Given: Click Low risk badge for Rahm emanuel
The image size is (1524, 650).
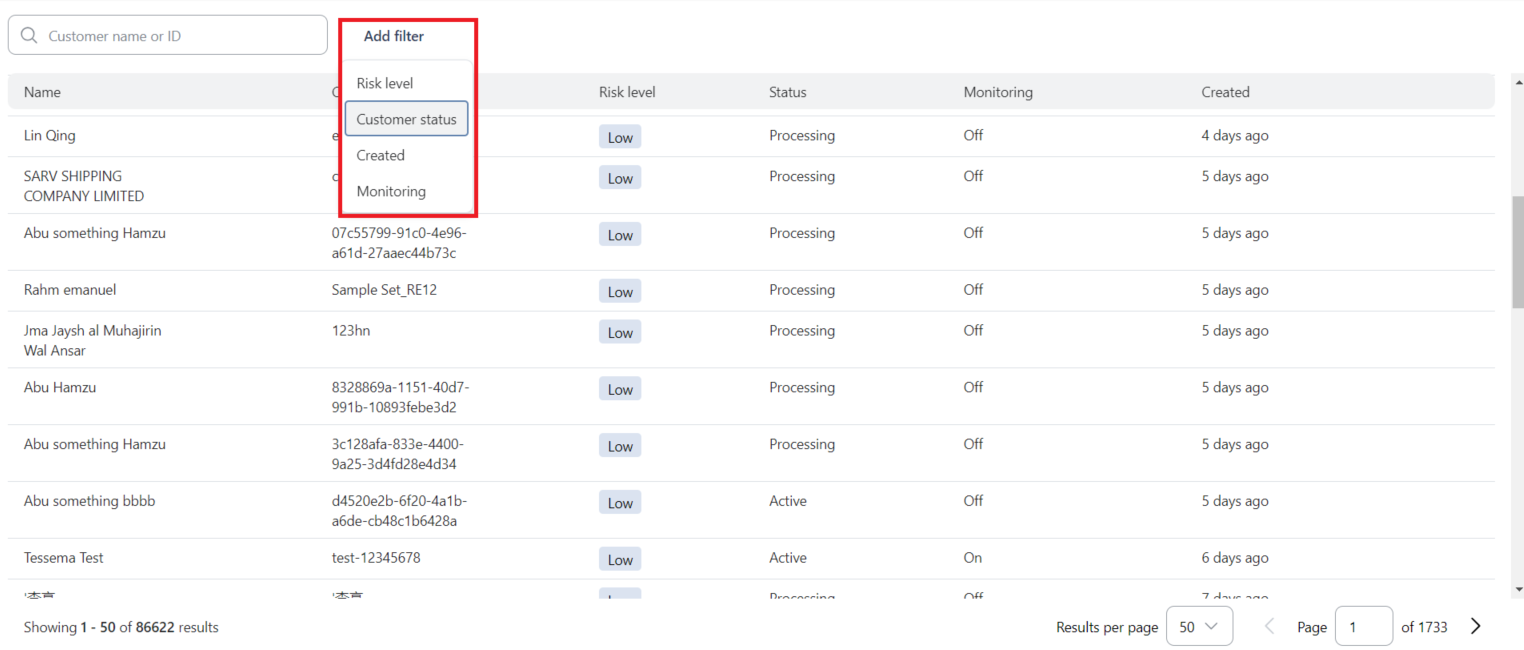Looking at the screenshot, I should (x=620, y=291).
